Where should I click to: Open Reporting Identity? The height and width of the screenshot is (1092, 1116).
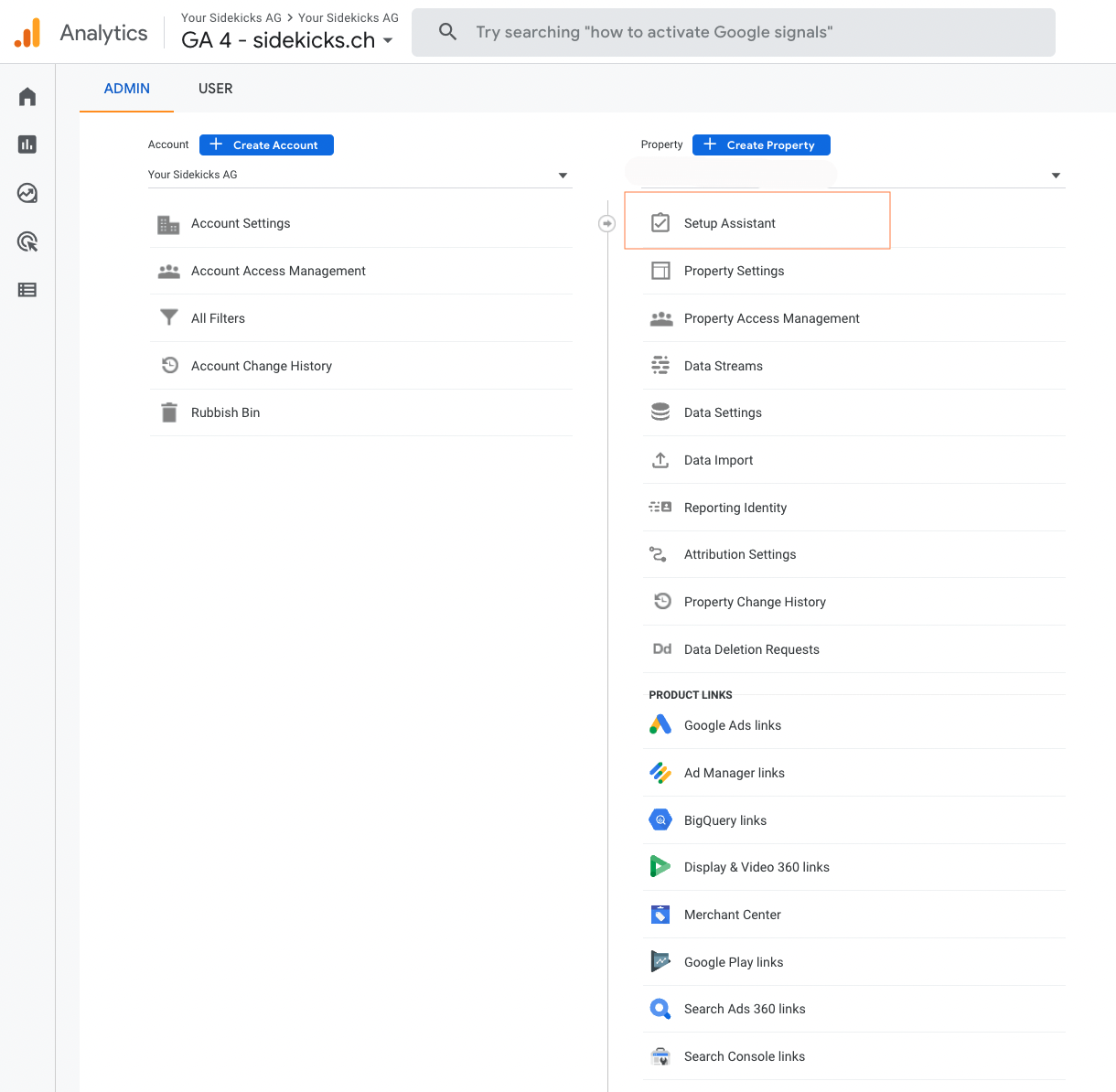pos(854,508)
